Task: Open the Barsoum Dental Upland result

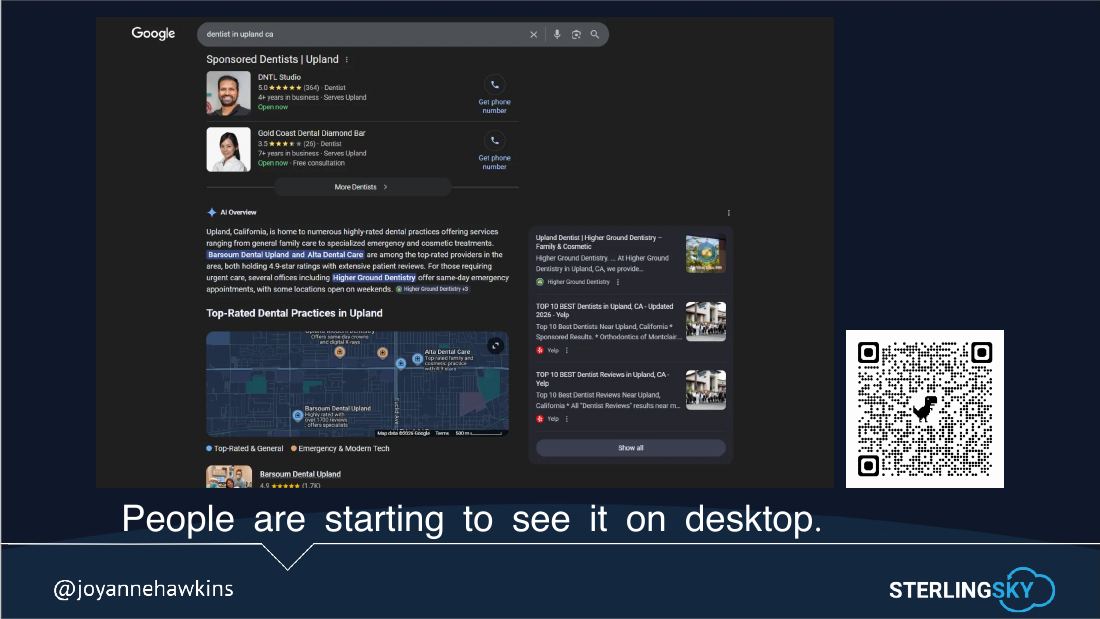Action: tap(300, 474)
